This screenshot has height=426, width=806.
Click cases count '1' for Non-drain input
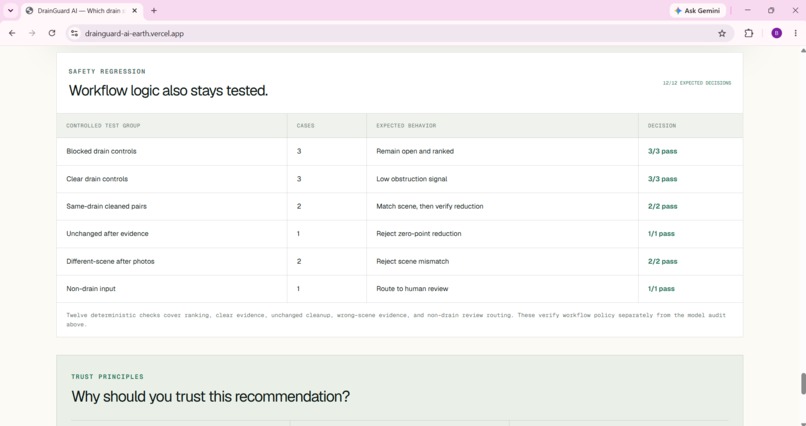(x=298, y=289)
